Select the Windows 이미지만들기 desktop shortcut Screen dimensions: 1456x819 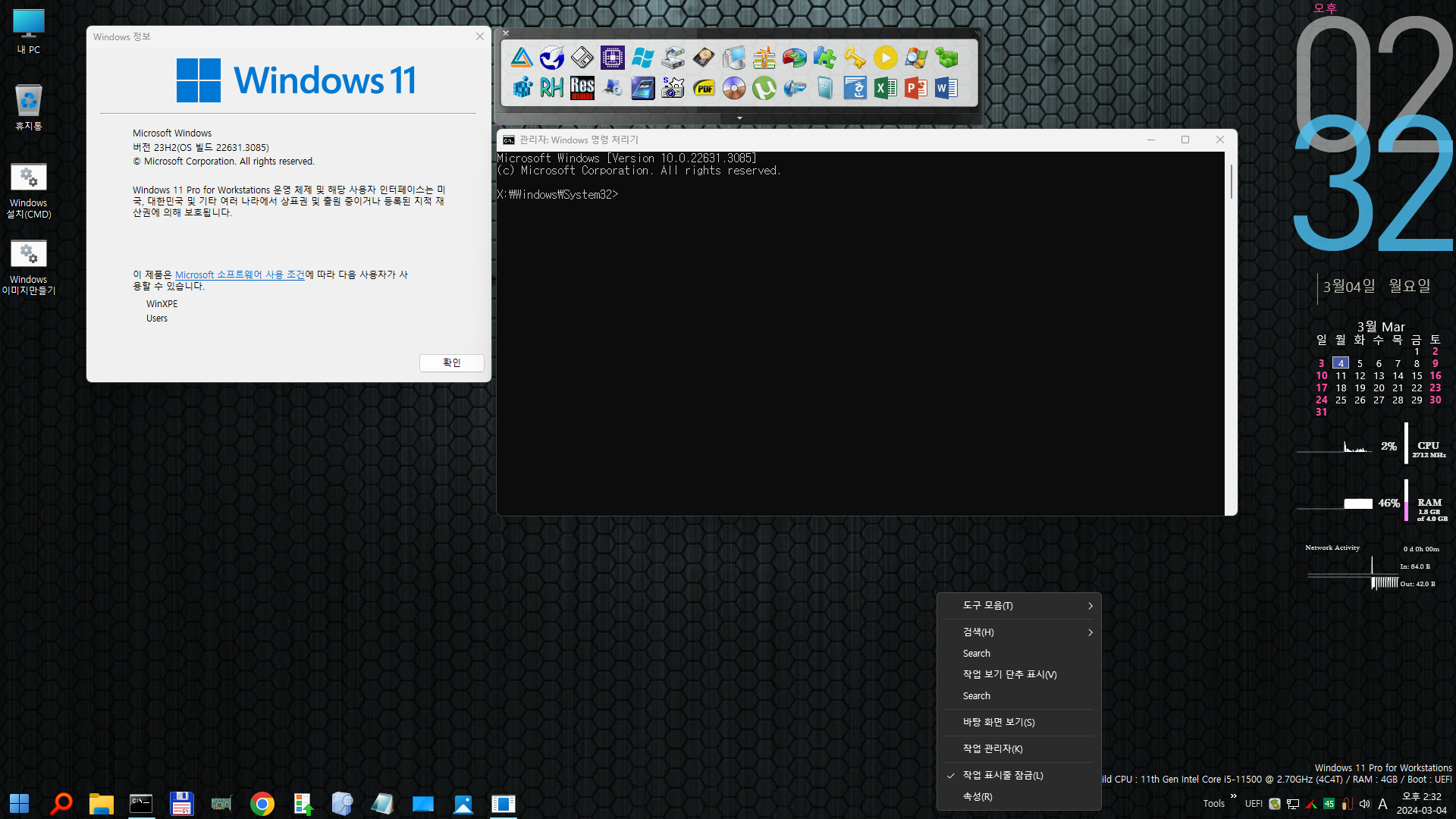tap(29, 268)
